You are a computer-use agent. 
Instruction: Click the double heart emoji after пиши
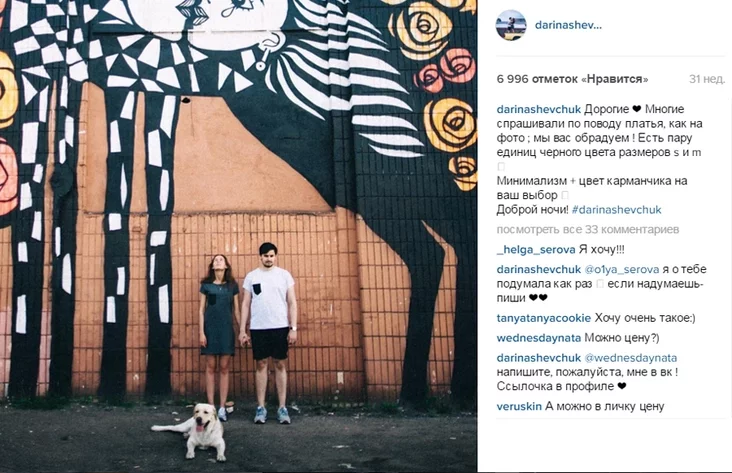(x=538, y=298)
